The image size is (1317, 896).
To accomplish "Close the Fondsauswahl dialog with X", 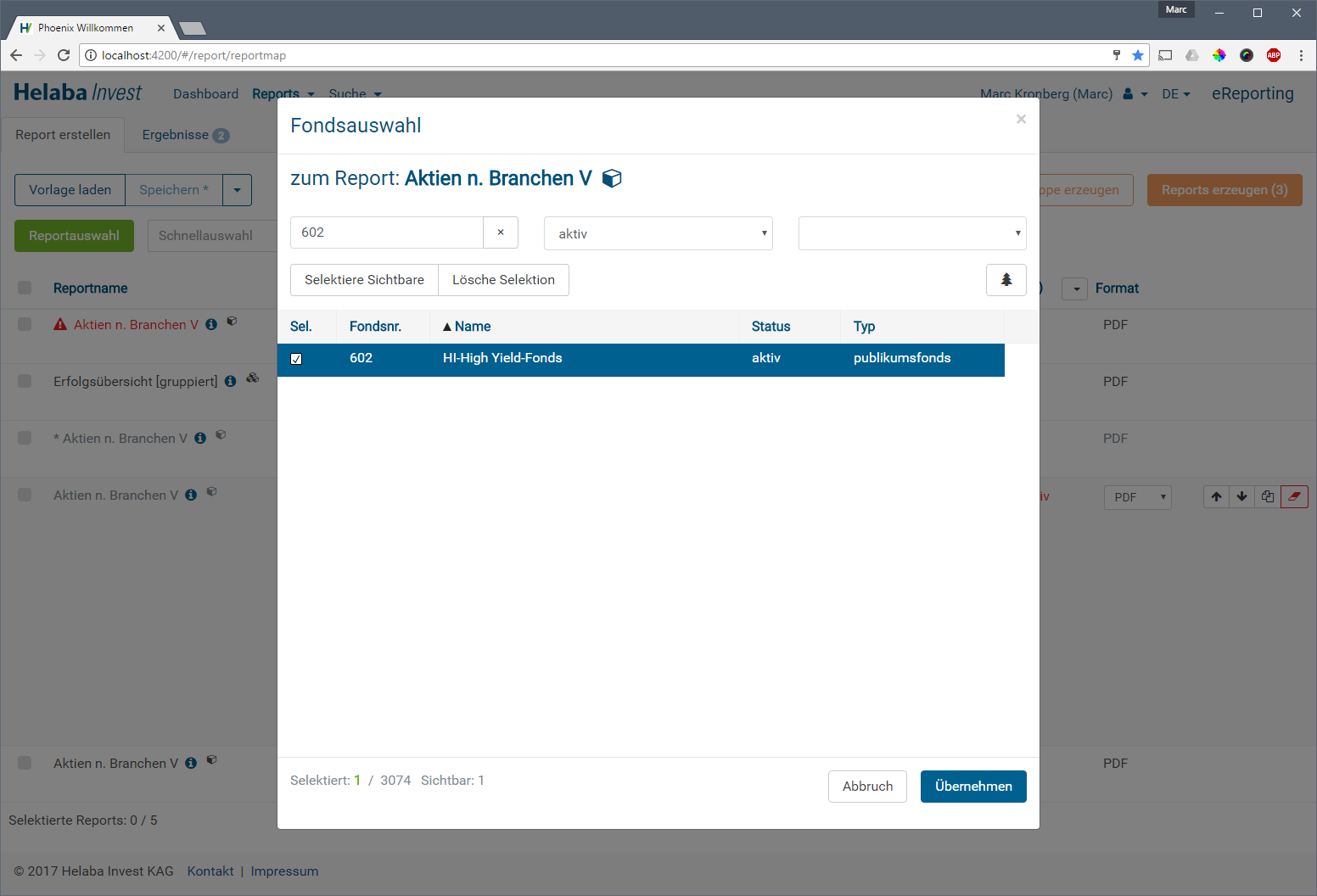I will [1021, 119].
